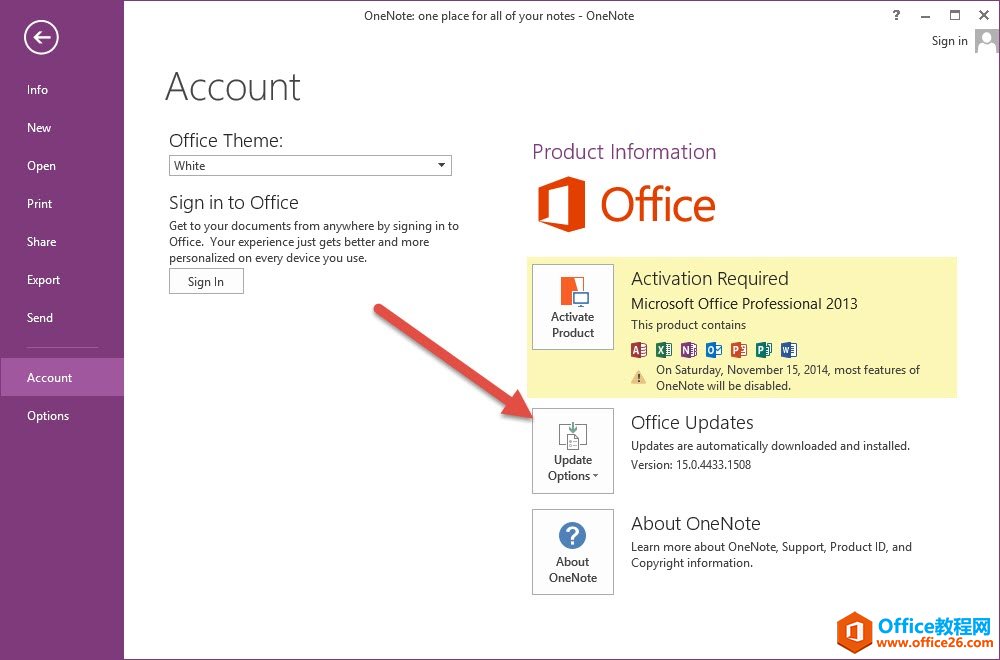This screenshot has height=660, width=1000.
Task: Click the Sign in link at top right
Action: [949, 41]
